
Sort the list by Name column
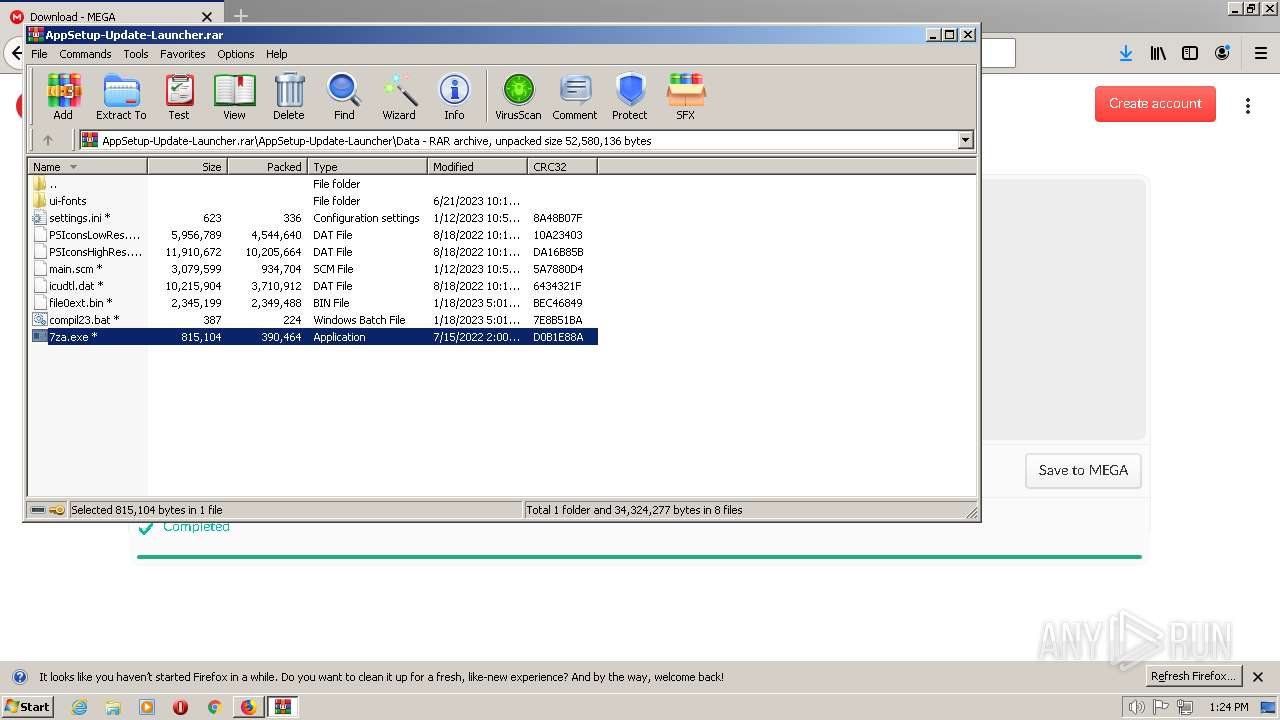pyautogui.click(x=88, y=167)
